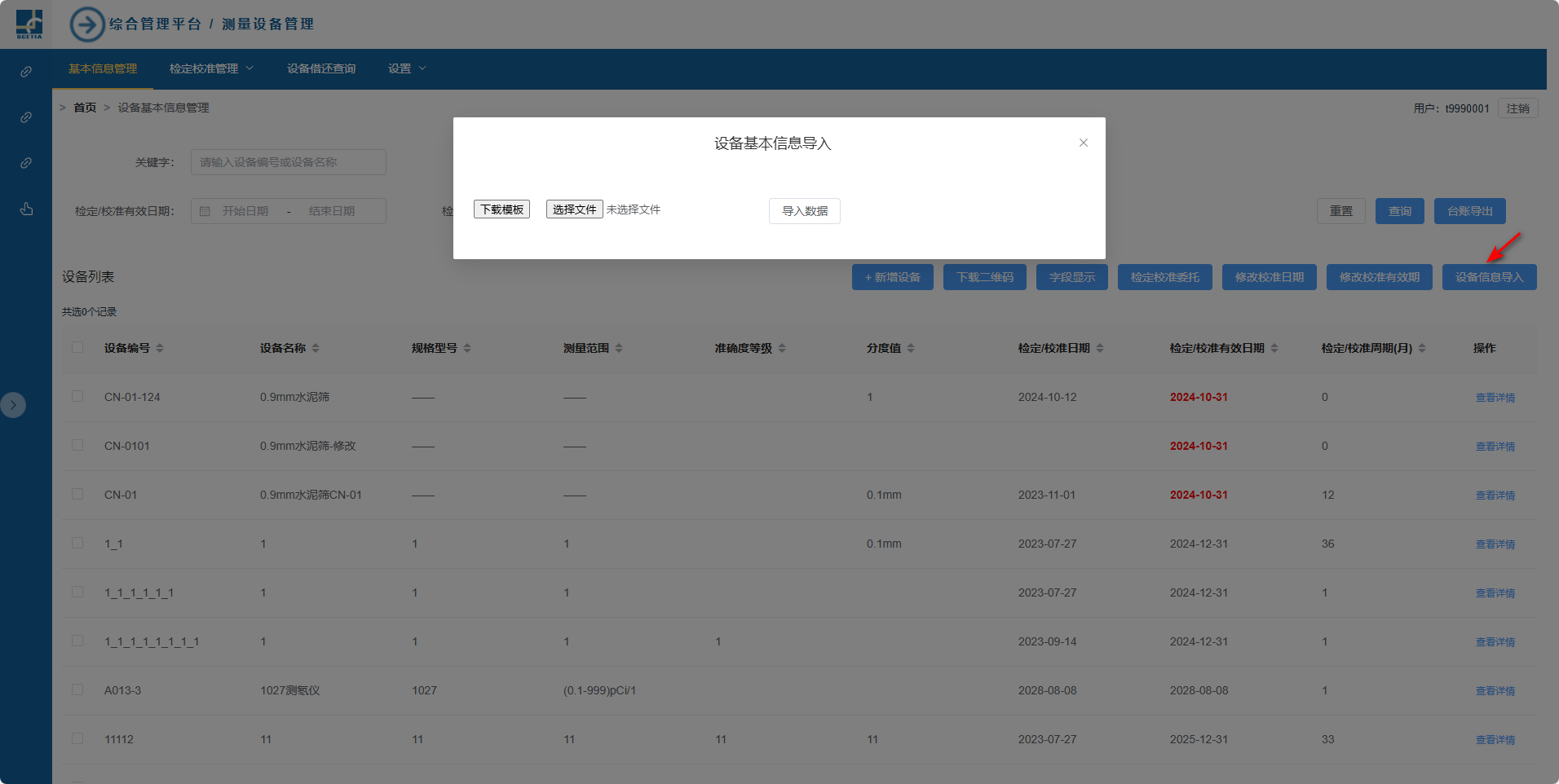1559x784 pixels.
Task: Click 导入数据 button to import
Action: click(804, 211)
